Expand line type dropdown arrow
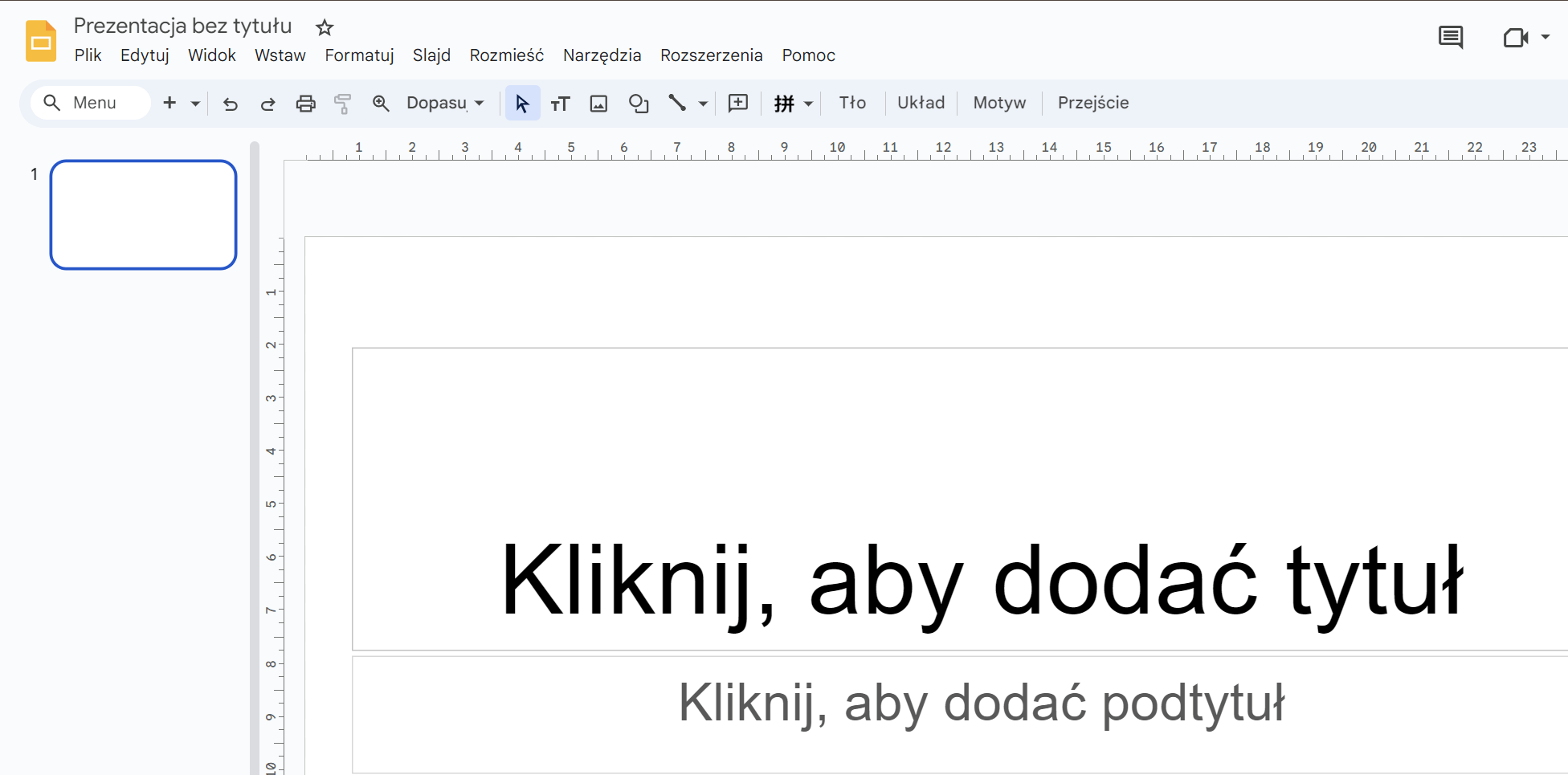1568x775 pixels. [x=703, y=104]
